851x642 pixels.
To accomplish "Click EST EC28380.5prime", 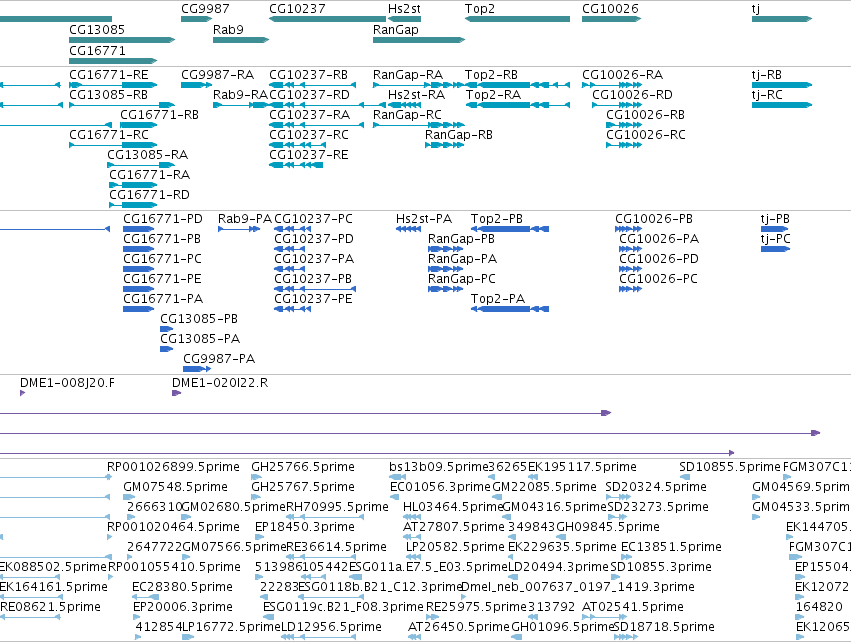I will 182,587.
